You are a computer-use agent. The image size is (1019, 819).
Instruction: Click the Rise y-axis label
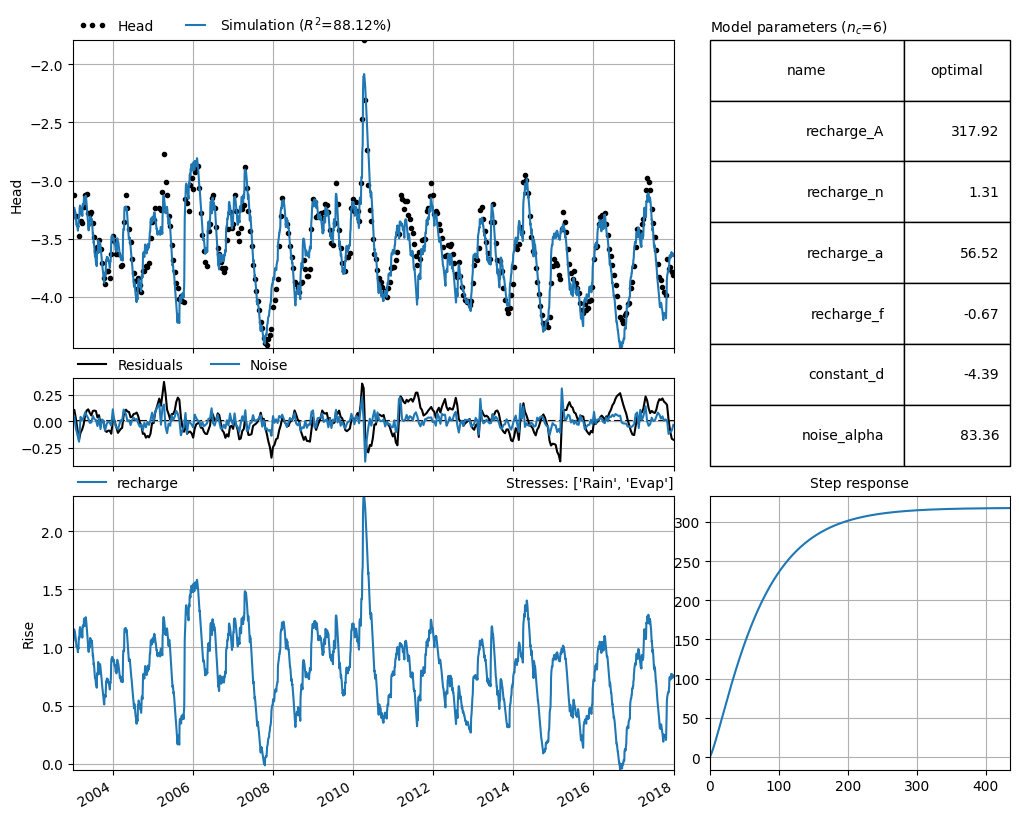[28, 635]
